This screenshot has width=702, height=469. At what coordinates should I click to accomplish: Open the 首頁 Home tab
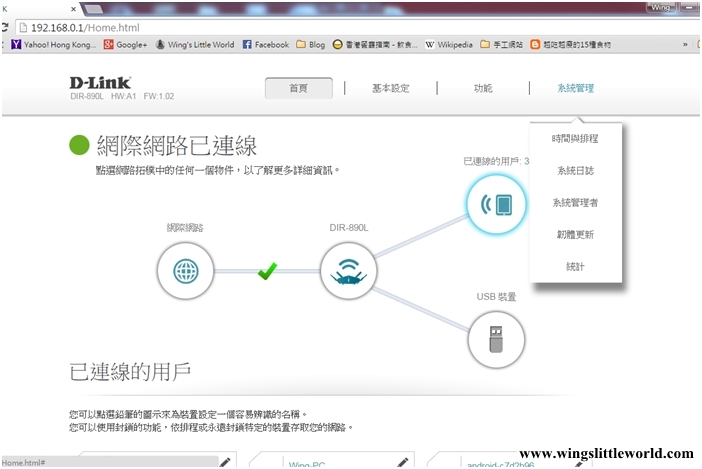(x=298, y=88)
